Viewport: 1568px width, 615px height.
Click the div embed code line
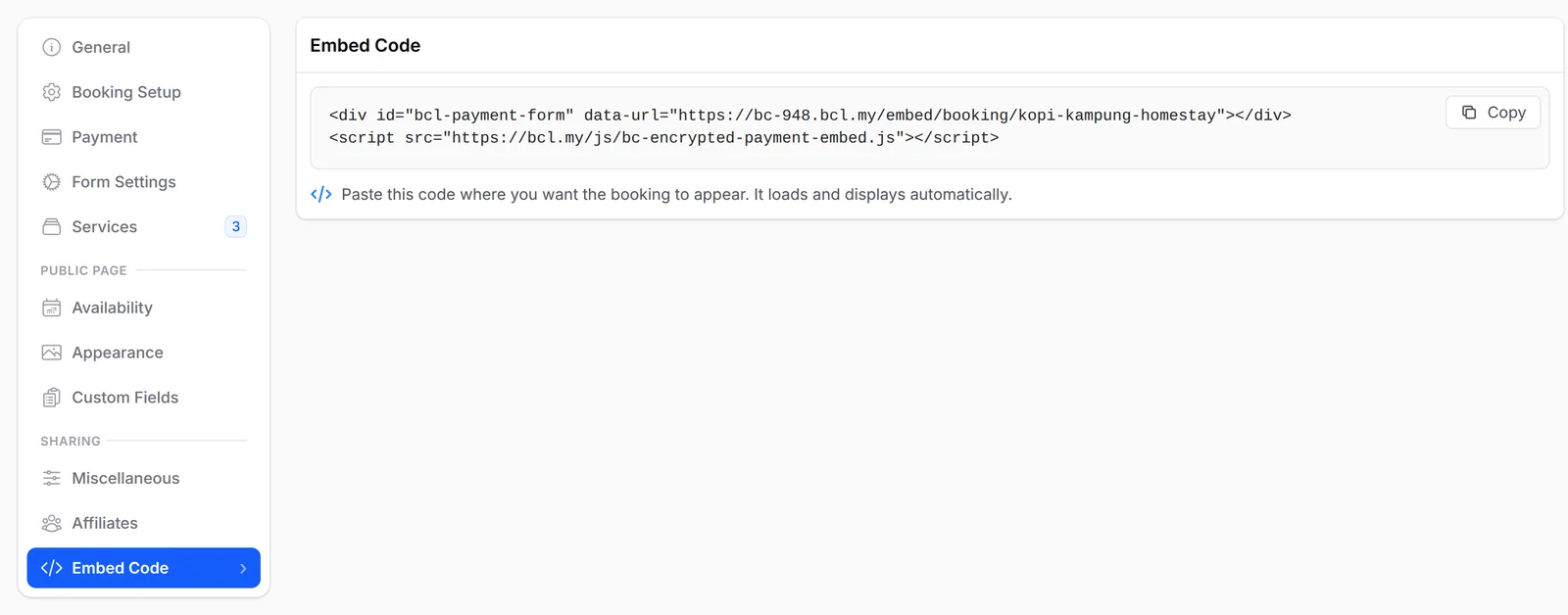point(810,115)
